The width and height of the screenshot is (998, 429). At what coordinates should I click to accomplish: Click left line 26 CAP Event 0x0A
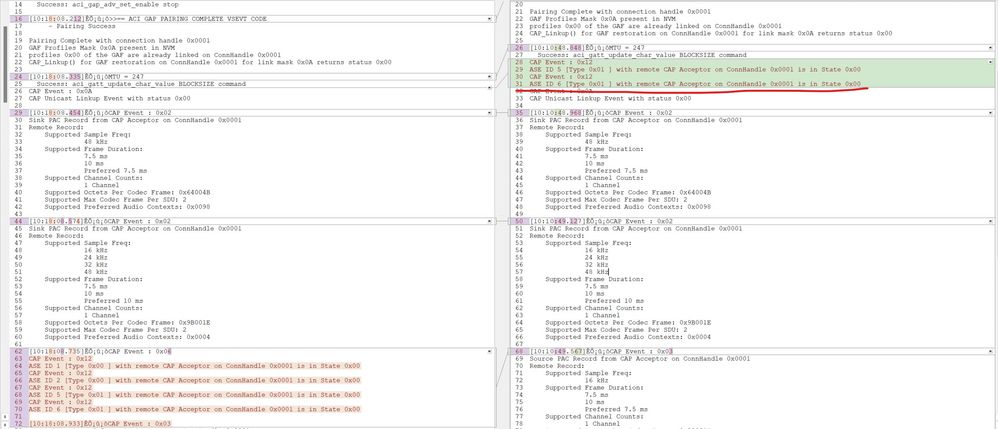pos(60,91)
